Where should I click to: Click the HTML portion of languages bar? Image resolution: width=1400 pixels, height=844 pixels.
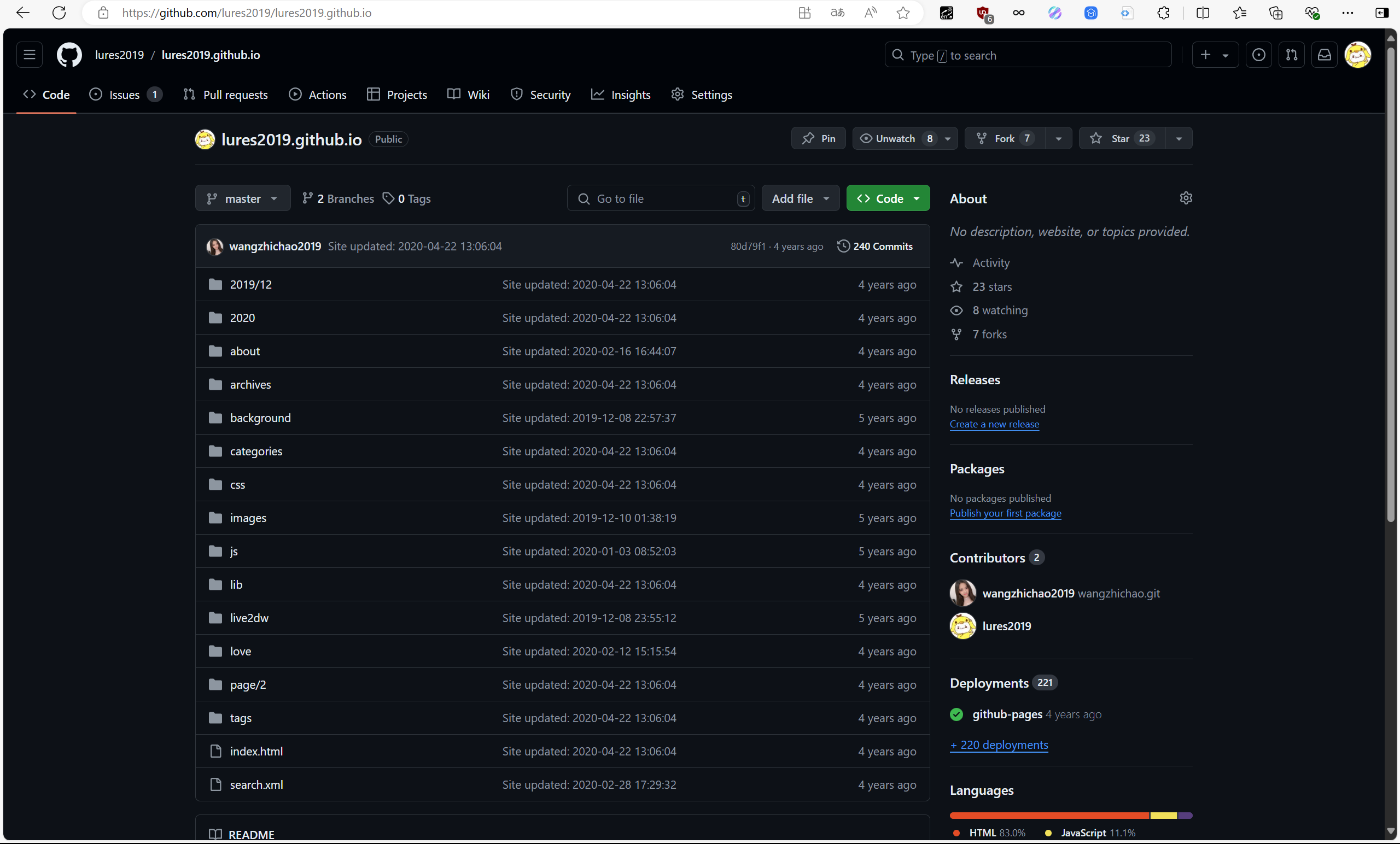click(1048, 816)
